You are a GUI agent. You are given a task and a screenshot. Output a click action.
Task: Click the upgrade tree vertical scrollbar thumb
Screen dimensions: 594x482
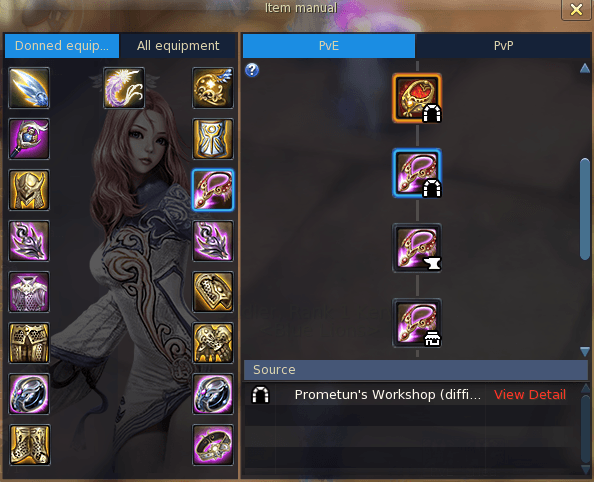(x=585, y=209)
